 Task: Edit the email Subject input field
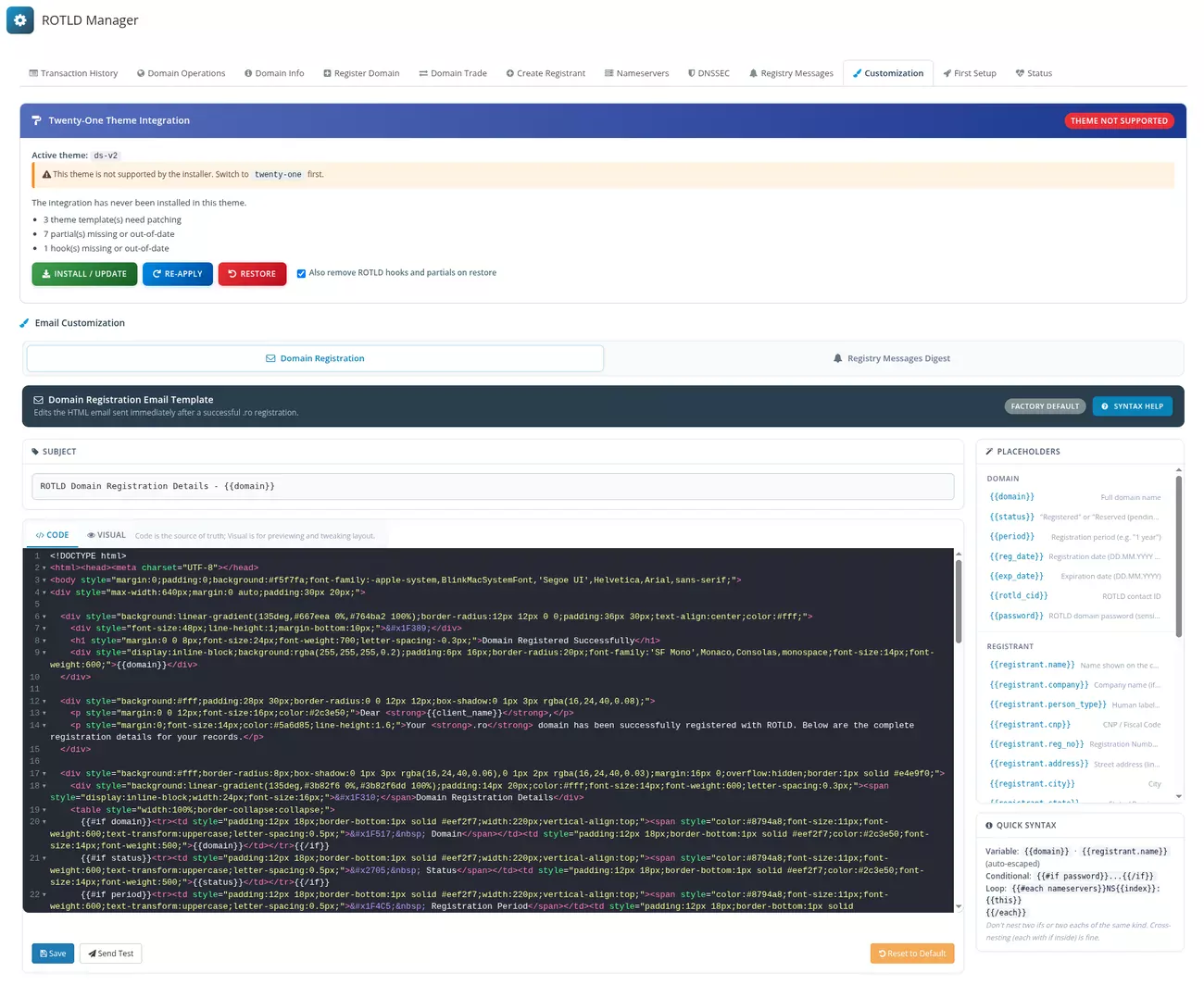[493, 486]
